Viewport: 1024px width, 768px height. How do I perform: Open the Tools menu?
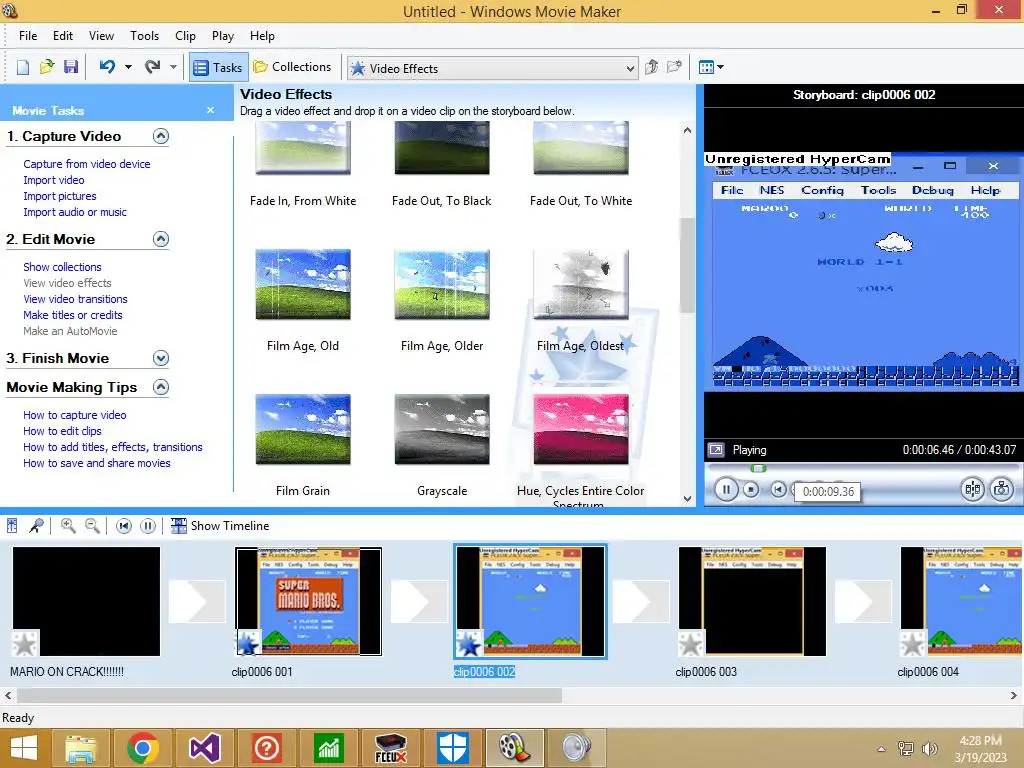(144, 36)
